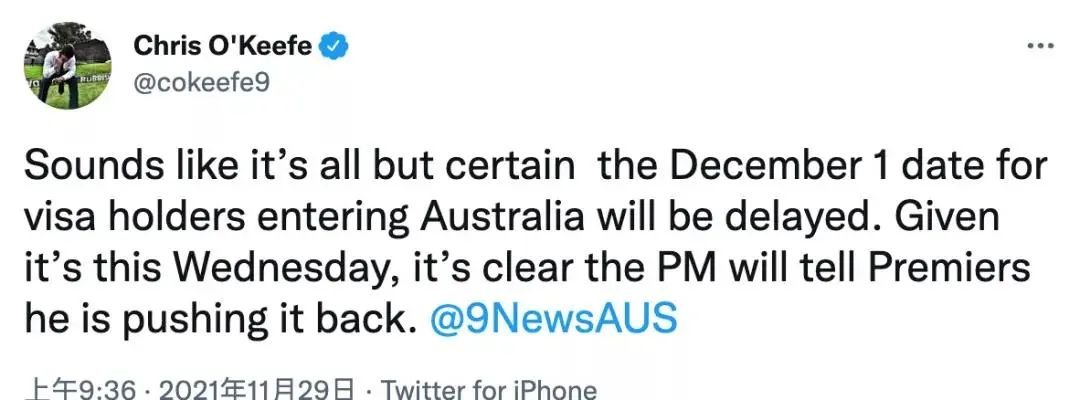Open the @cokeefe9 handle profile link
Image resolution: width=1080 pixels, height=400 pixels.
point(201,83)
